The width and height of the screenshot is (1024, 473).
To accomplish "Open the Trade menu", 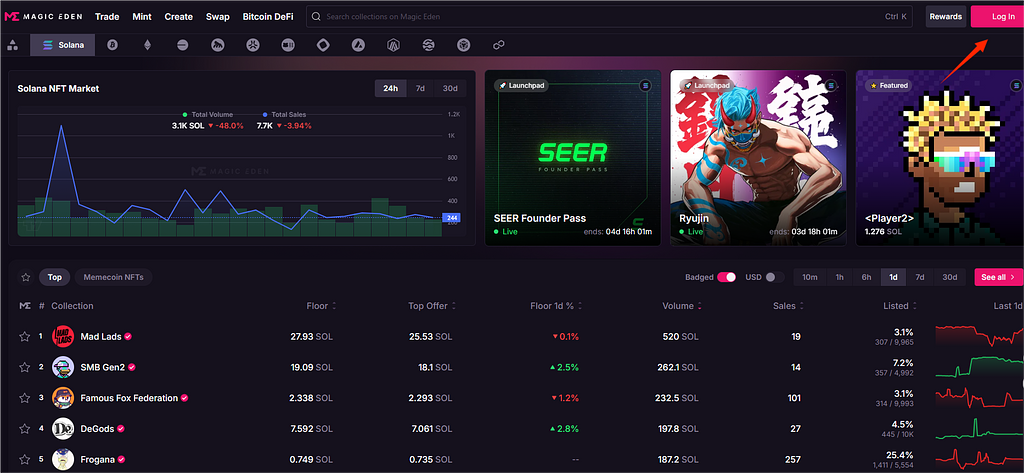I will [x=107, y=17].
